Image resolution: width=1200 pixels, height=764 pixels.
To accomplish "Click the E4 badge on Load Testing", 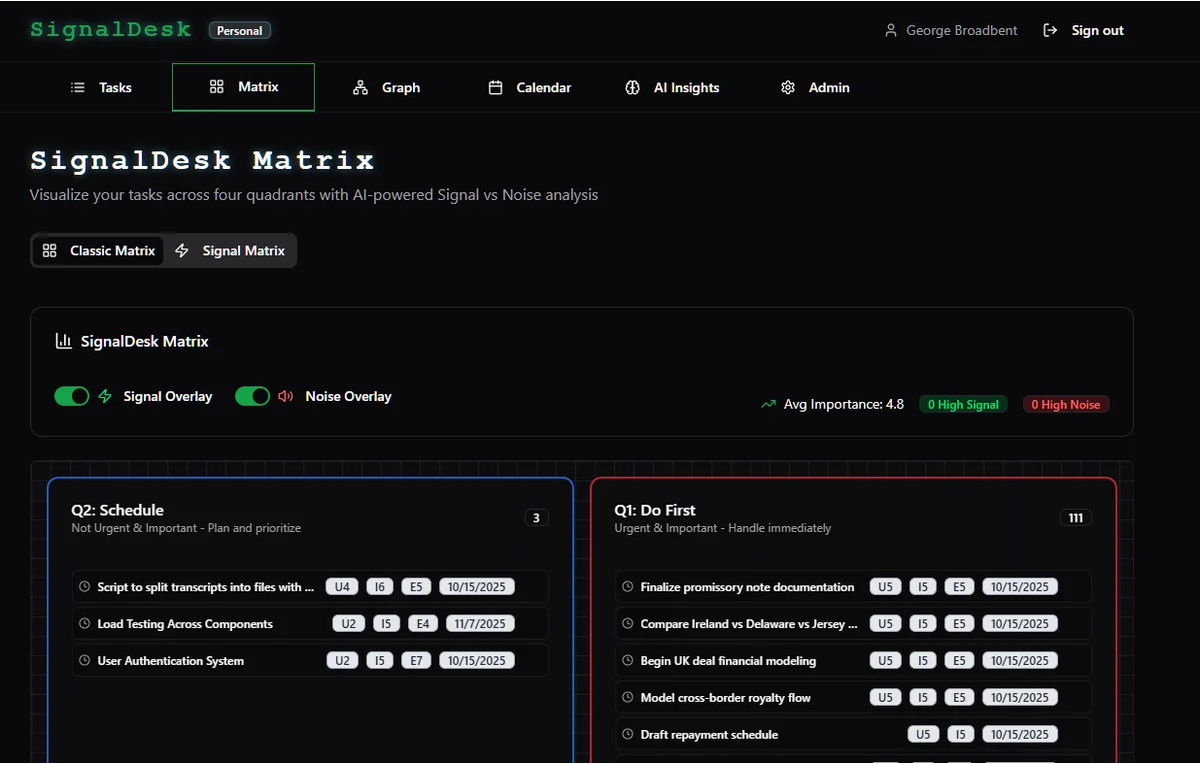I will pos(423,624).
